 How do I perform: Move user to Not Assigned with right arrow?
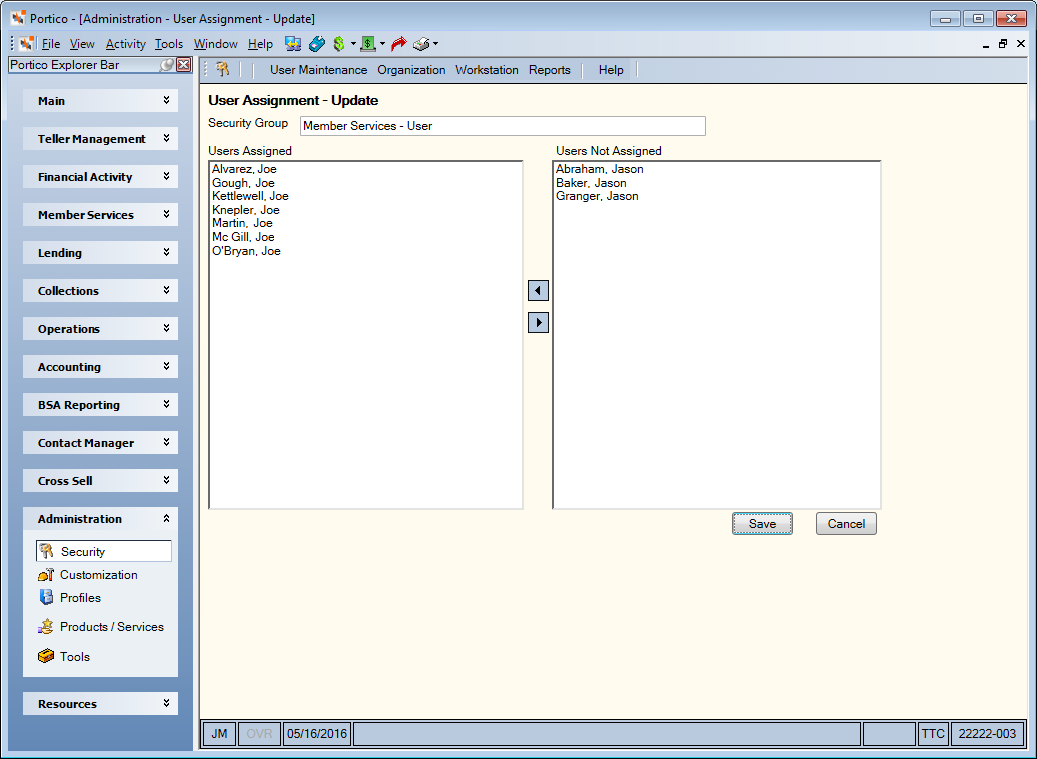[538, 323]
